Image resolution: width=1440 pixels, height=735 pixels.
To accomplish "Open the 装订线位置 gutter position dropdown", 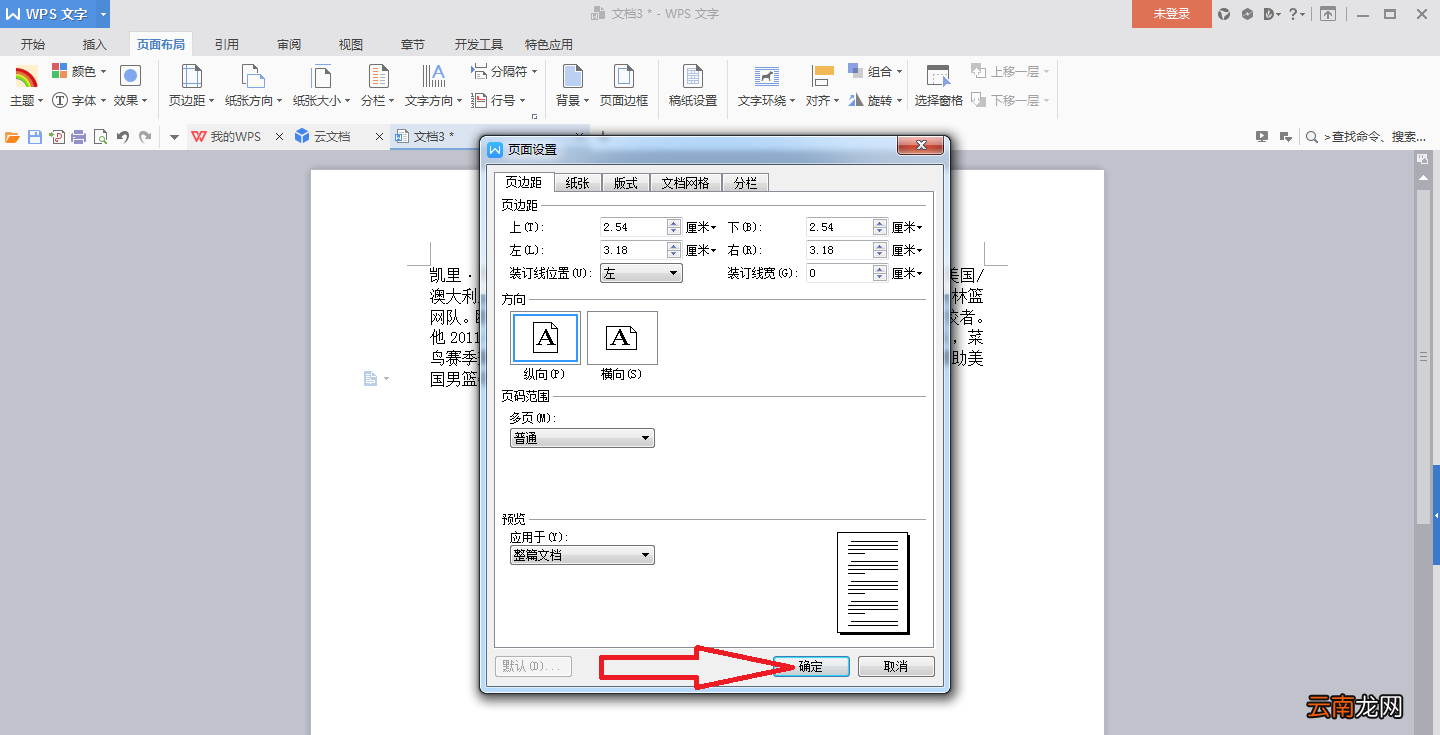I will coord(641,273).
